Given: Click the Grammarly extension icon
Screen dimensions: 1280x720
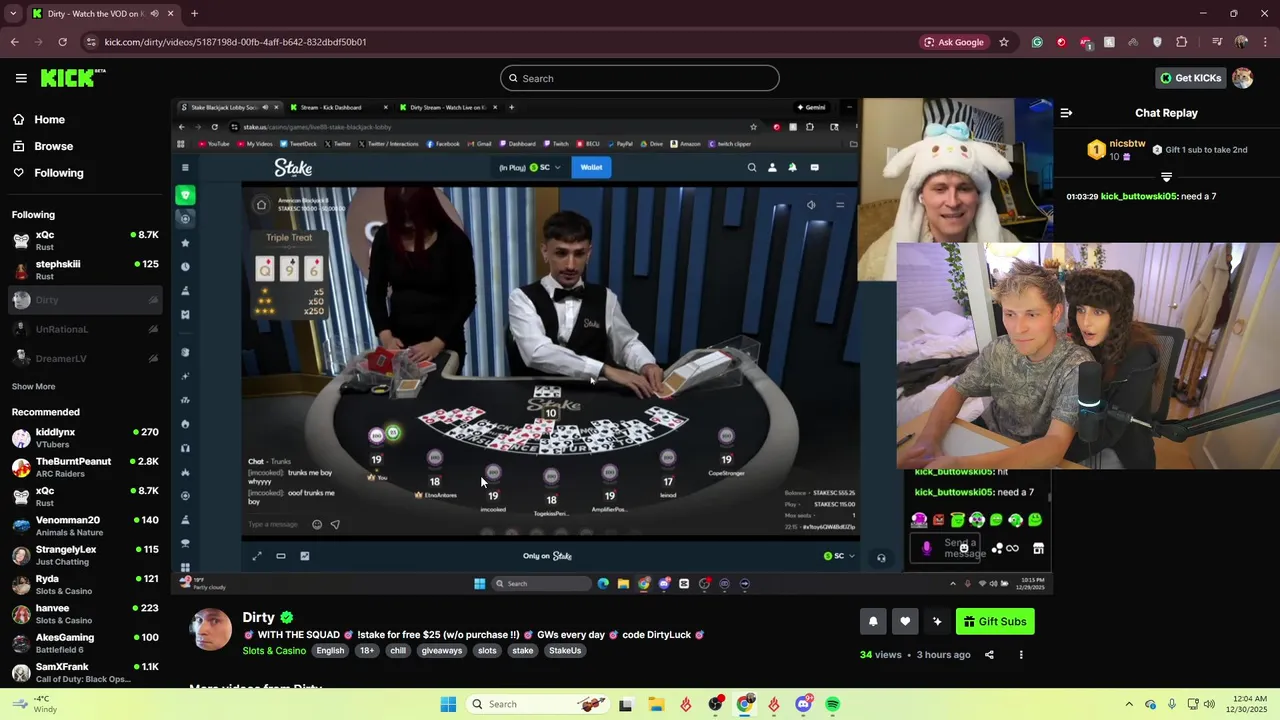Looking at the screenshot, I should tap(1037, 42).
